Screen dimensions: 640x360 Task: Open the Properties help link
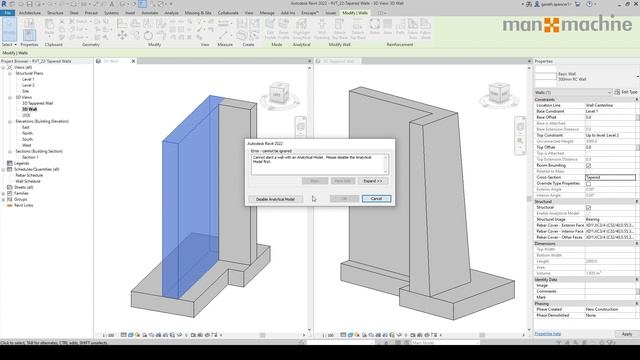(548, 334)
